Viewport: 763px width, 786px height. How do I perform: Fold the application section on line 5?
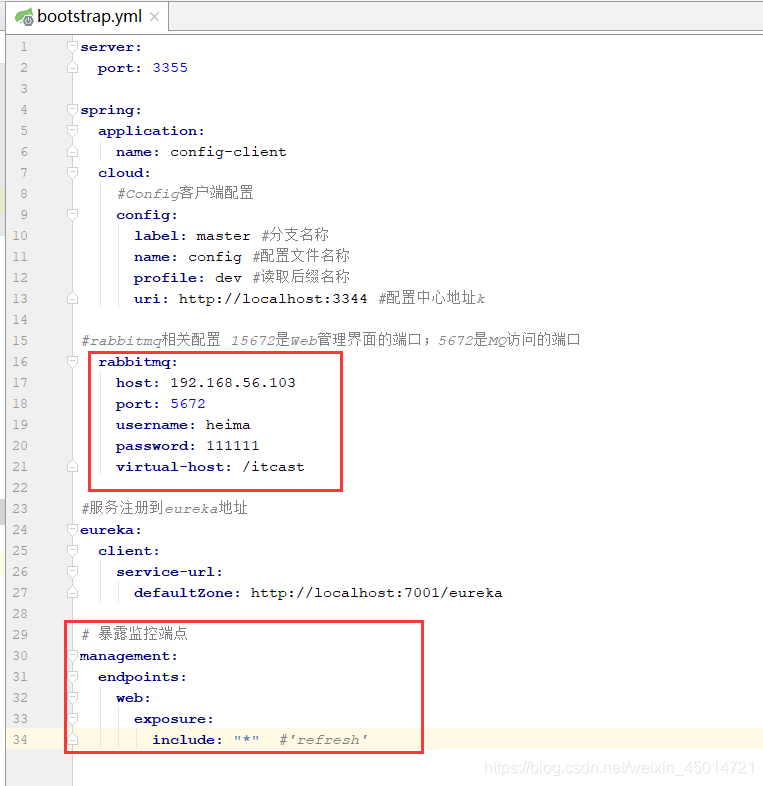(72, 131)
